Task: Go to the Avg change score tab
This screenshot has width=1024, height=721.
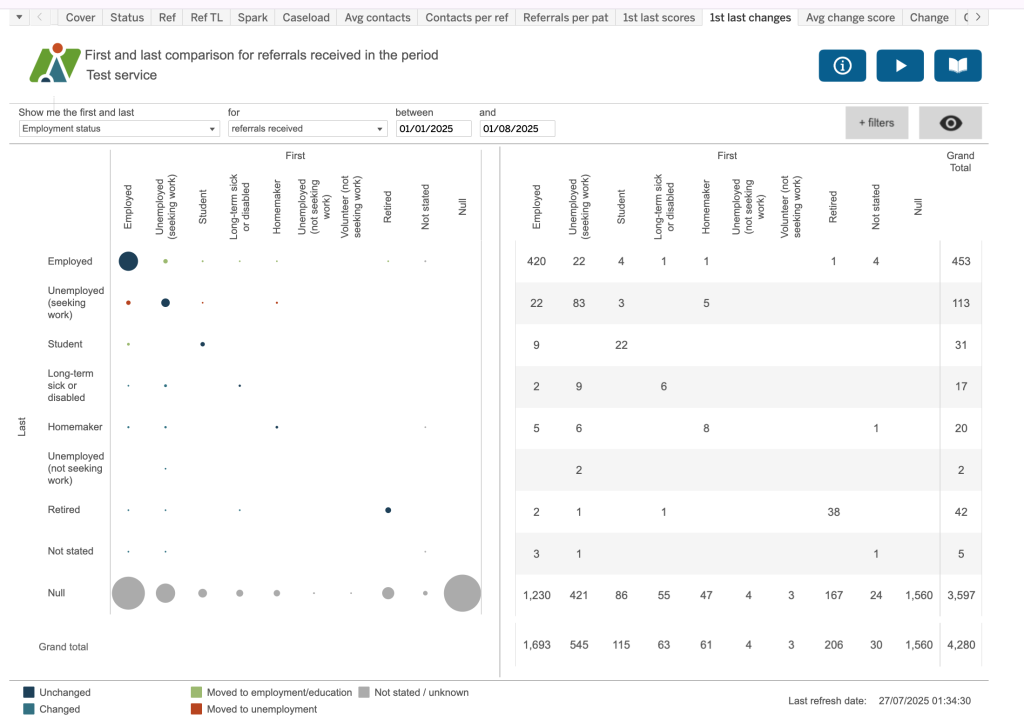Action: click(x=849, y=17)
